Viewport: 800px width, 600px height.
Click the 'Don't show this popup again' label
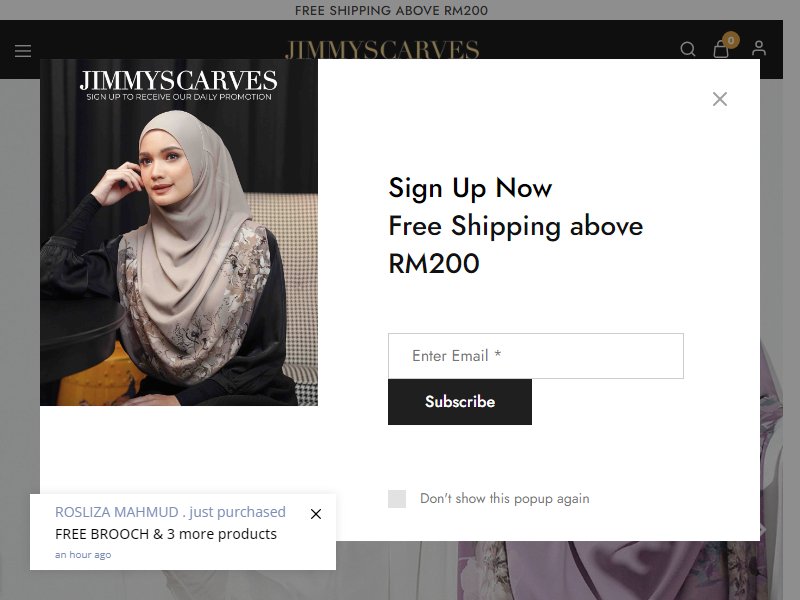tap(505, 498)
